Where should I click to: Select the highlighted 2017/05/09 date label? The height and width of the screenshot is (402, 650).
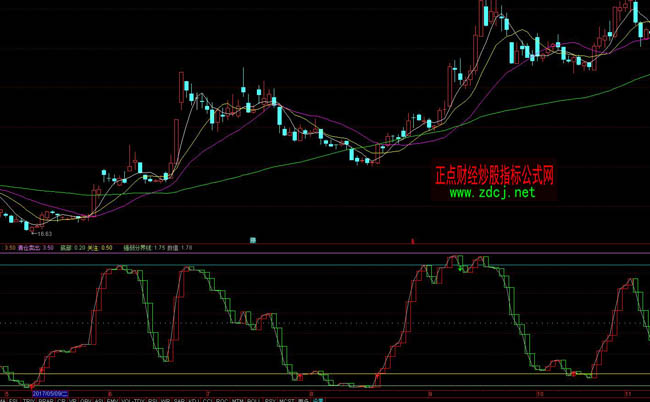50,393
